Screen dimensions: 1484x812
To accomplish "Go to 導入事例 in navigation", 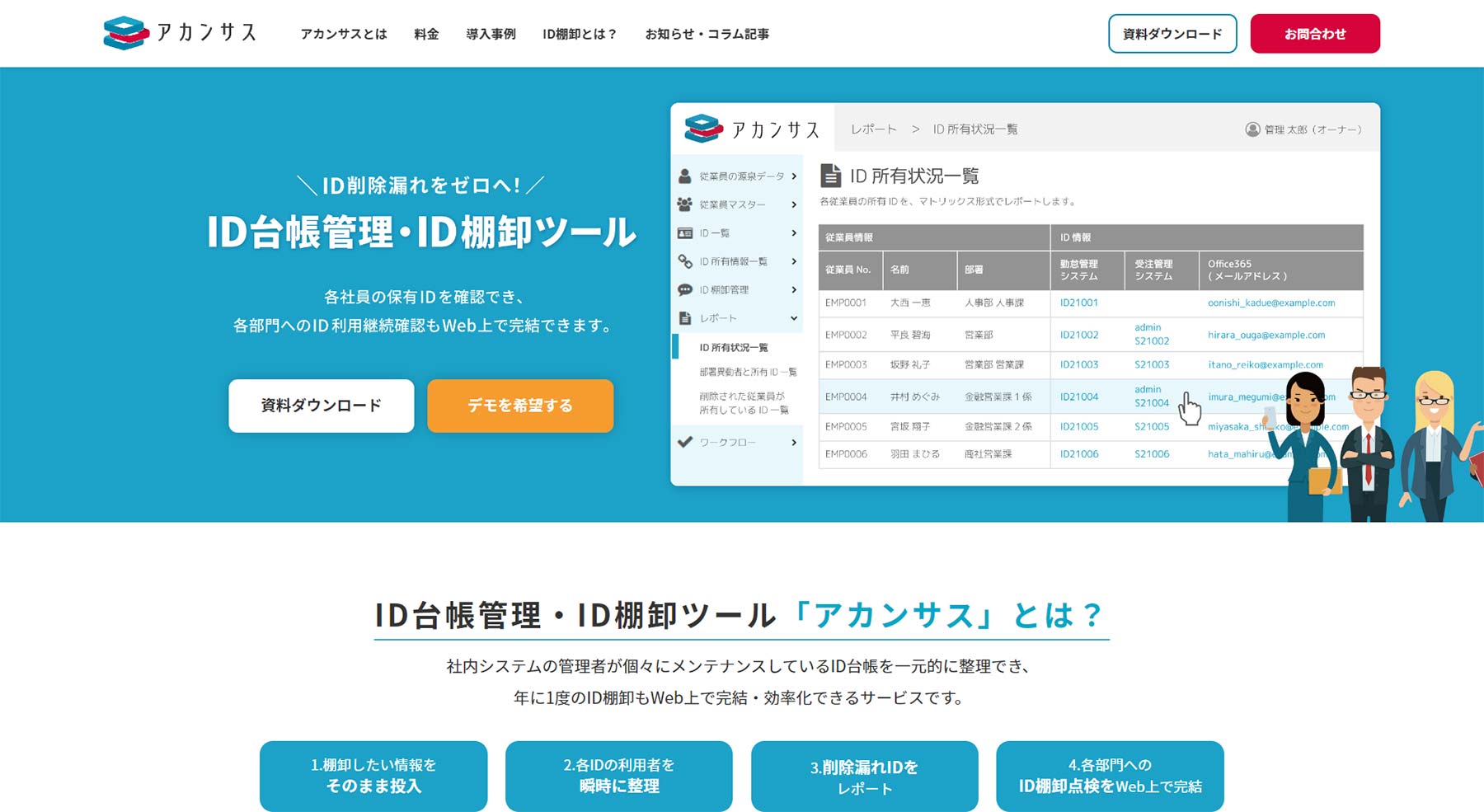I will coord(491,34).
